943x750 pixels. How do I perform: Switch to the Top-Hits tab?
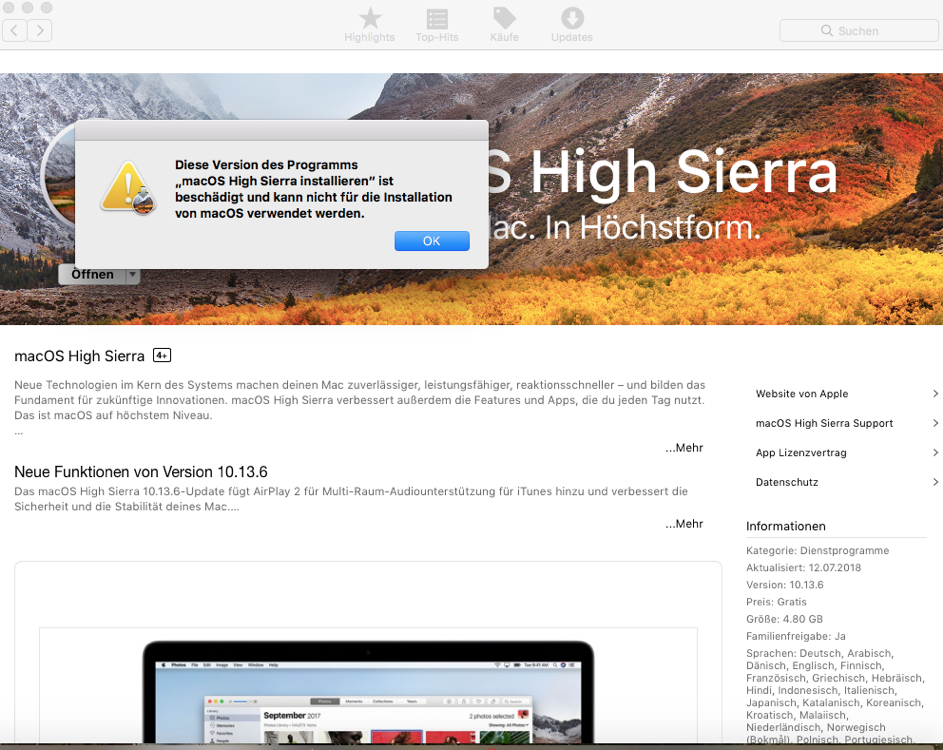coord(437,25)
